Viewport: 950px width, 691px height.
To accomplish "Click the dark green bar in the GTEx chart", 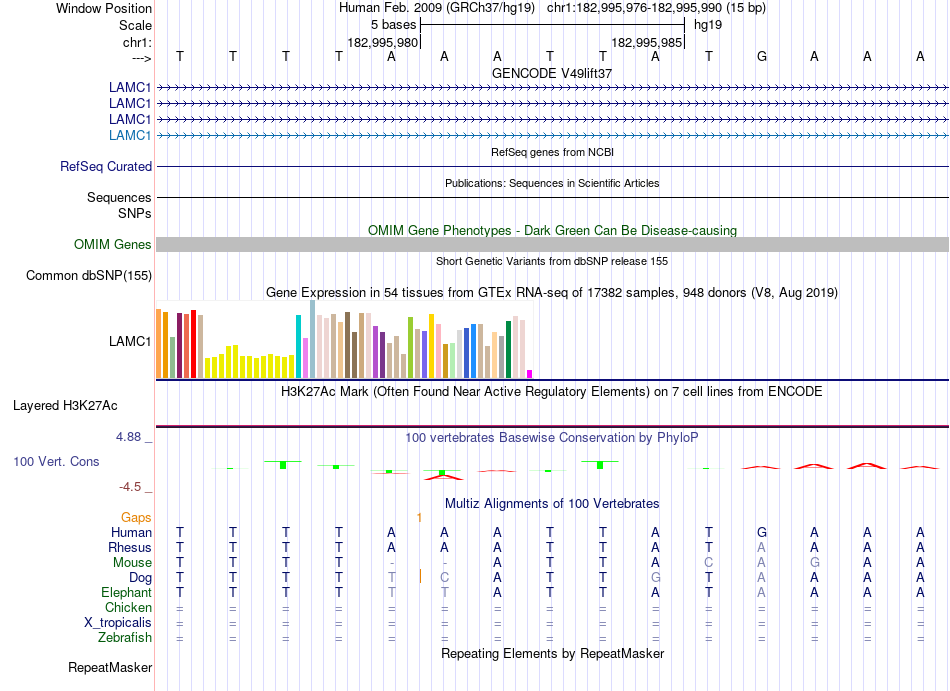I will (x=508, y=349).
